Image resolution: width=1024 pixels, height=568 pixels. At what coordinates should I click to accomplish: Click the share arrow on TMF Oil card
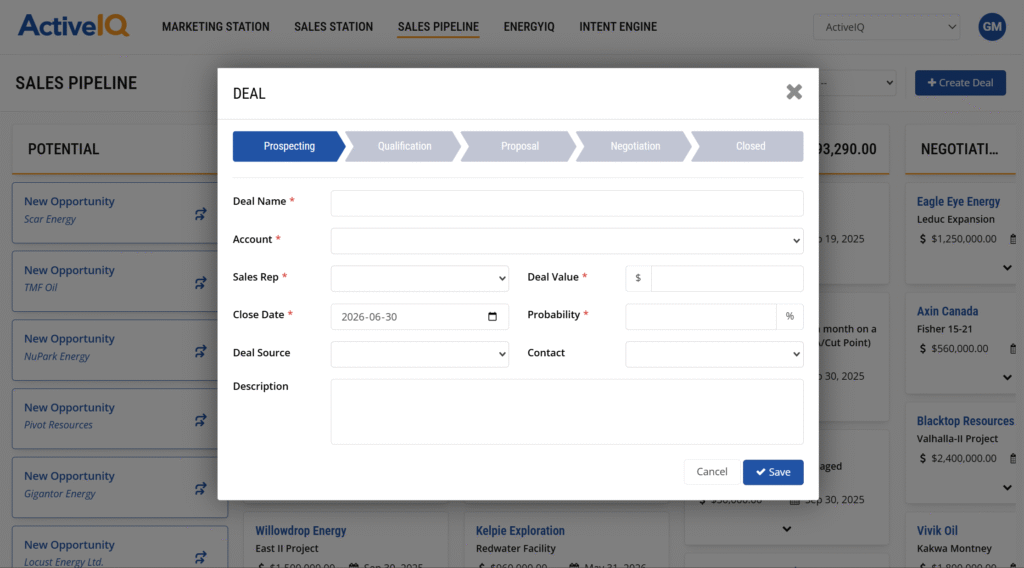pyautogui.click(x=200, y=283)
